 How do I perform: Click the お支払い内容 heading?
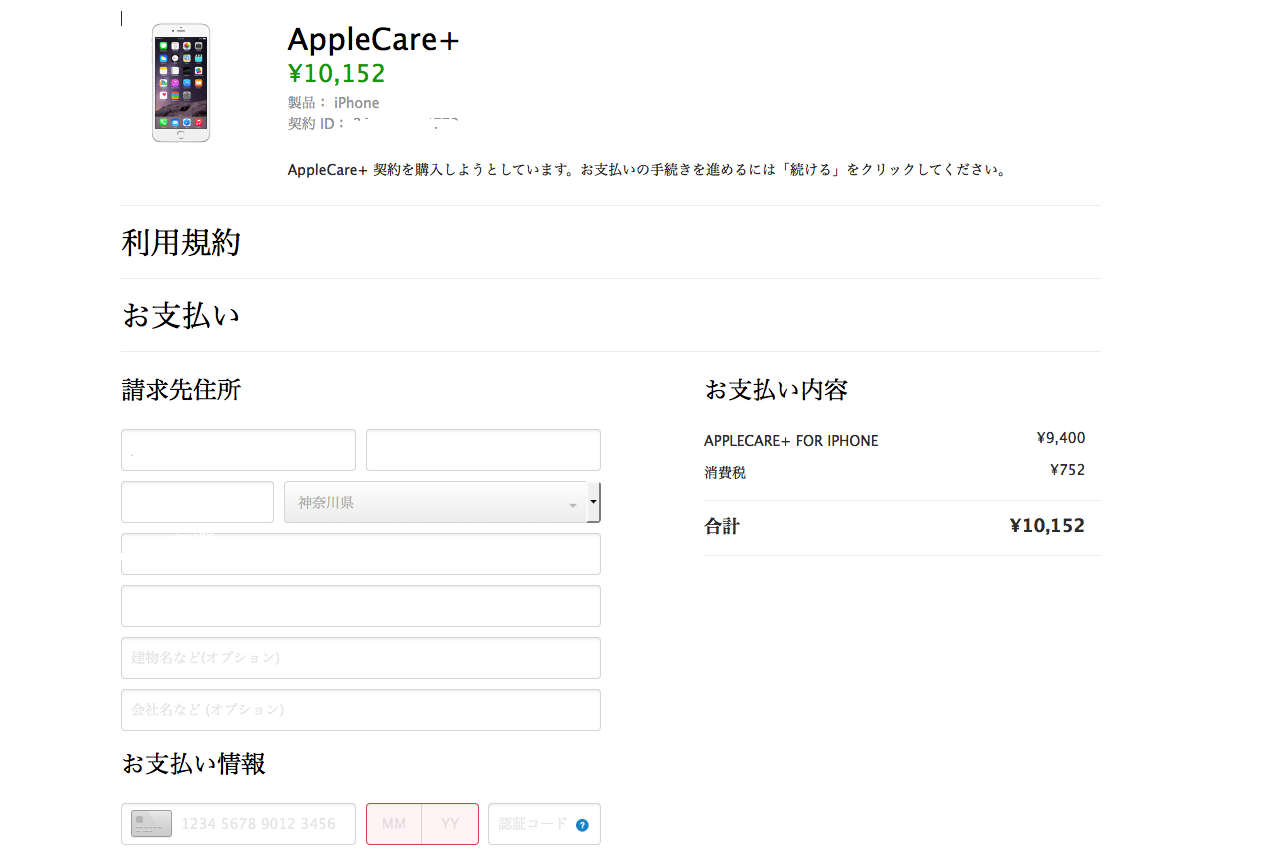pyautogui.click(x=776, y=390)
